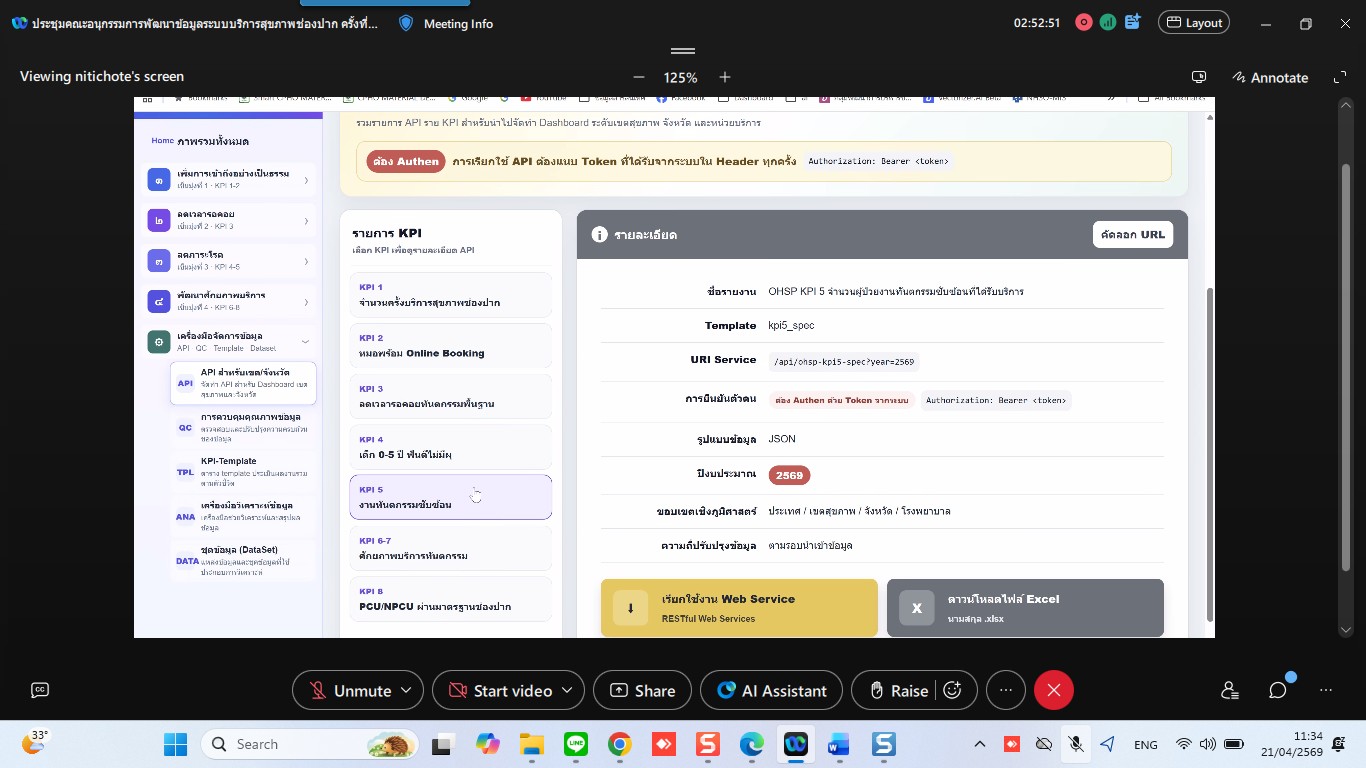Toggle closed captions CC icon
The height and width of the screenshot is (768, 1366).
coord(40,690)
